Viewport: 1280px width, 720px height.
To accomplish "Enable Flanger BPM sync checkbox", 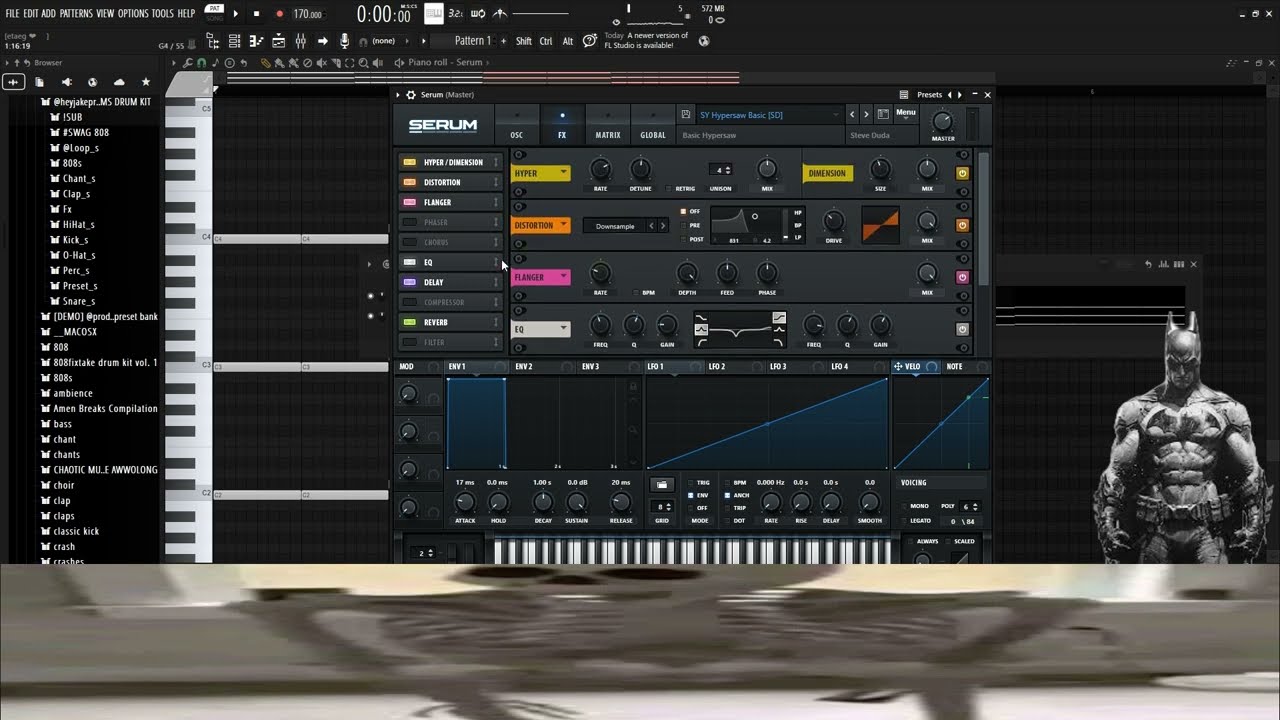I will [634, 292].
